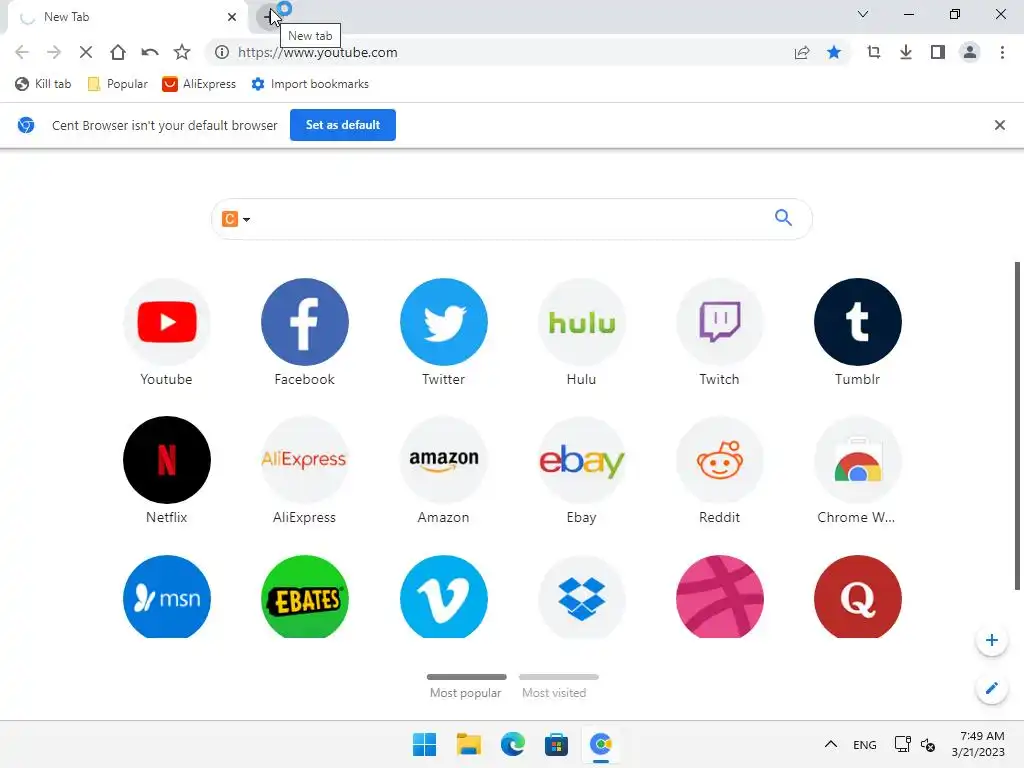Reopen closed tab with undo arrow
The height and width of the screenshot is (768, 1024).
(150, 52)
